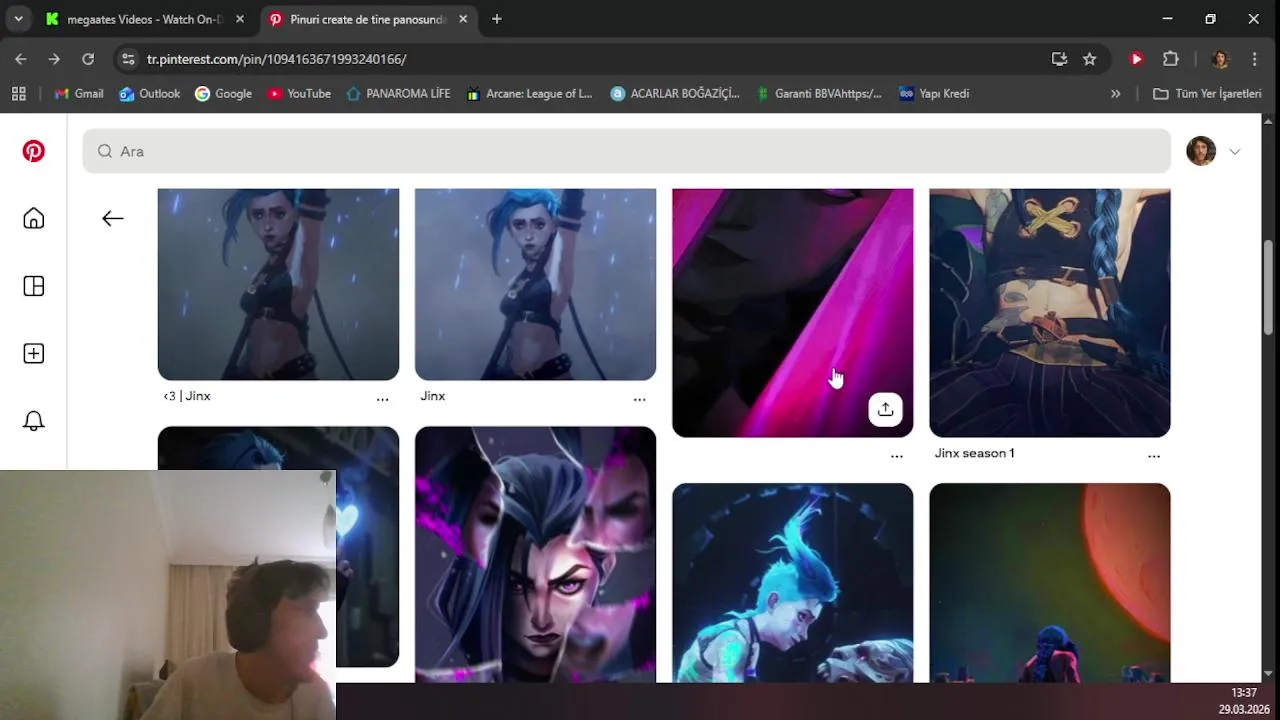Click the browser forward button
Viewport: 1280px width, 720px height.
(x=54, y=59)
